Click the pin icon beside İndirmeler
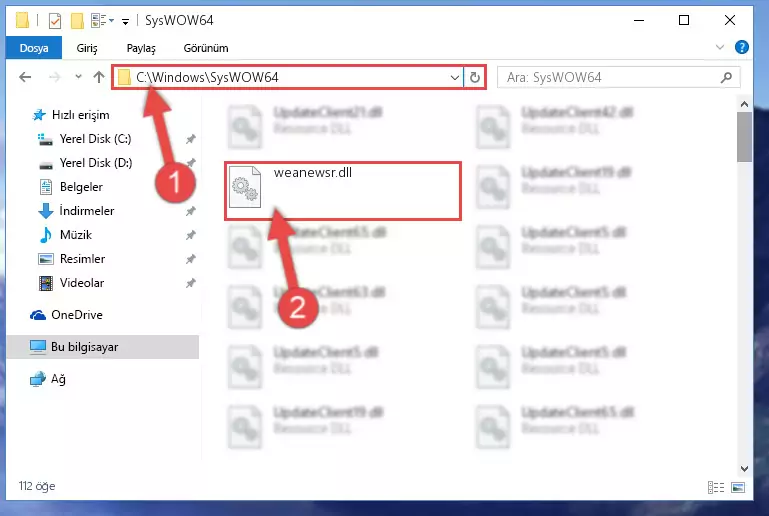Viewport: 769px width, 516px height. (191, 211)
